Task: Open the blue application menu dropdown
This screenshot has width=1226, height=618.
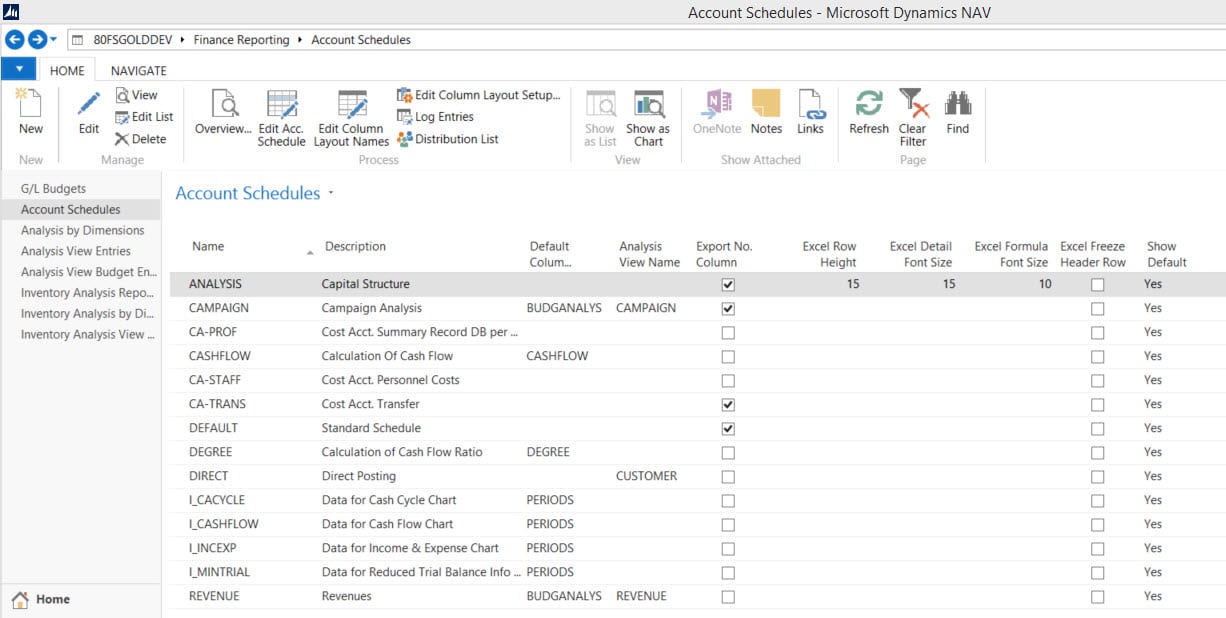Action: tap(18, 70)
